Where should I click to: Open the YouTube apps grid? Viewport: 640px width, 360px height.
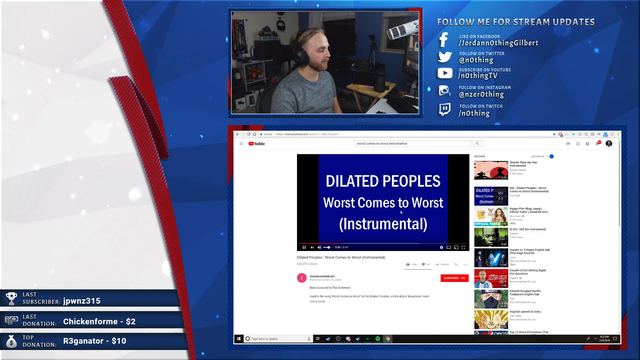578,144
